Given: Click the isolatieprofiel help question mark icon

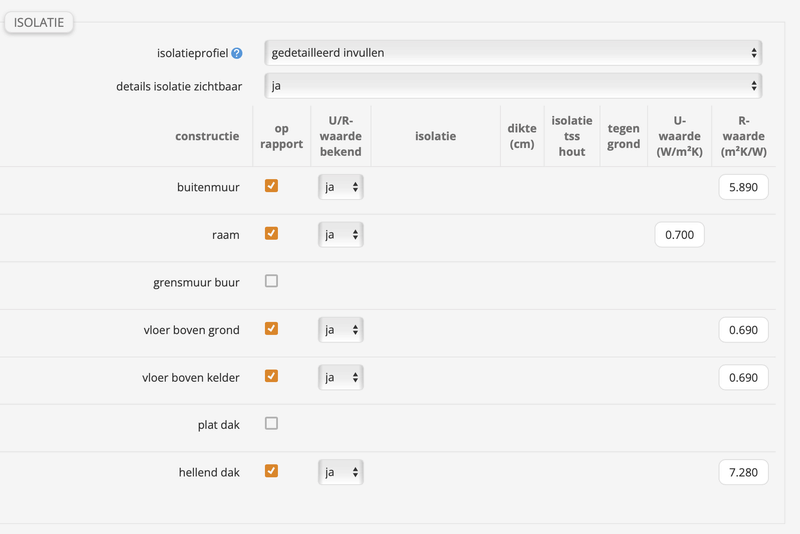Looking at the screenshot, I should 237,53.
